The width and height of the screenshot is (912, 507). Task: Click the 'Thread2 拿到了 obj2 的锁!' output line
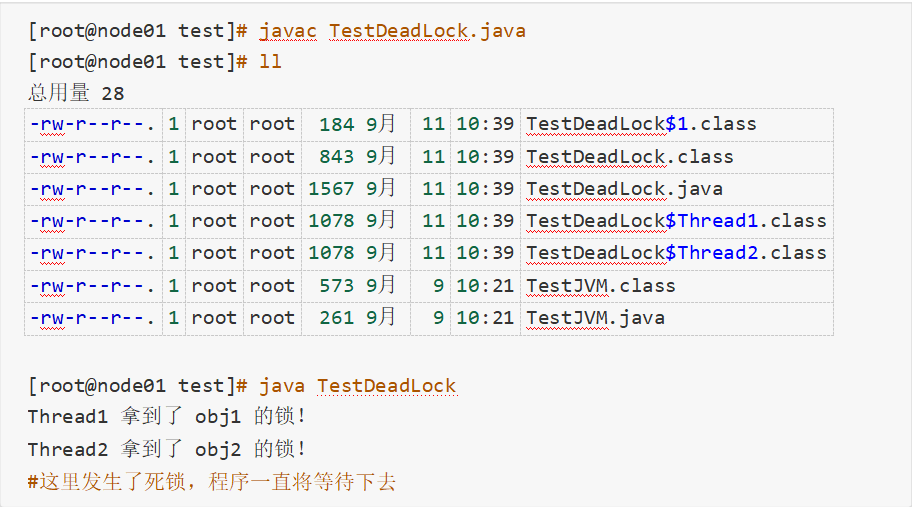coord(166,449)
